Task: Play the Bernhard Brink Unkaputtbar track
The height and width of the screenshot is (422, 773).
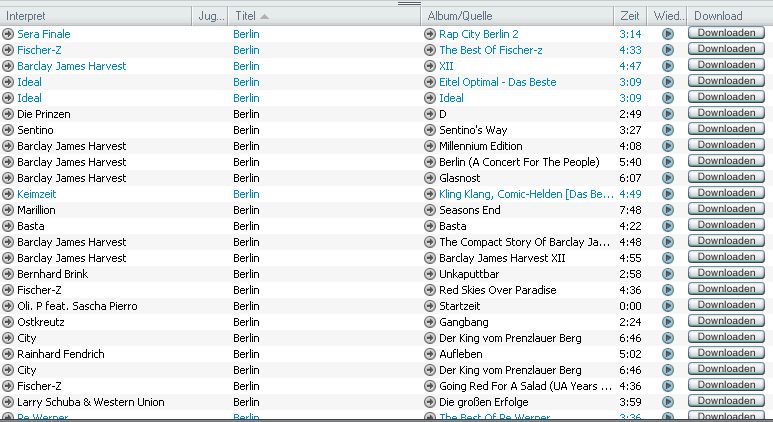Action: click(x=668, y=274)
